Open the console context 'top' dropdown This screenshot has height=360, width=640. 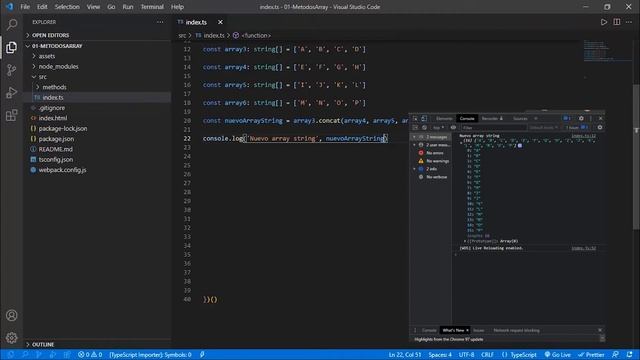(x=439, y=128)
